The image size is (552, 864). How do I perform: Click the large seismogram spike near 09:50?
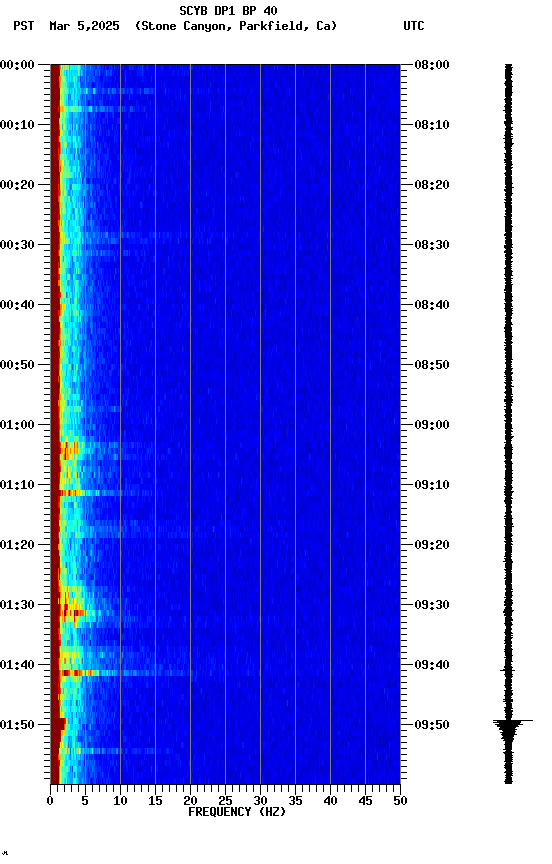512,721
